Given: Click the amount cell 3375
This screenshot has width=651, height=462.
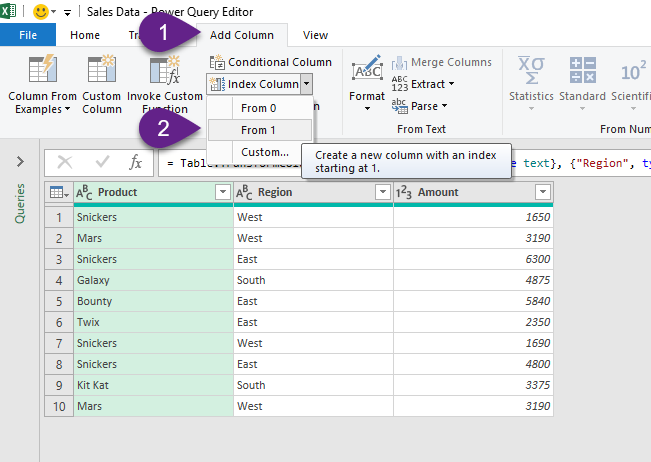Looking at the screenshot, I should 474,385.
